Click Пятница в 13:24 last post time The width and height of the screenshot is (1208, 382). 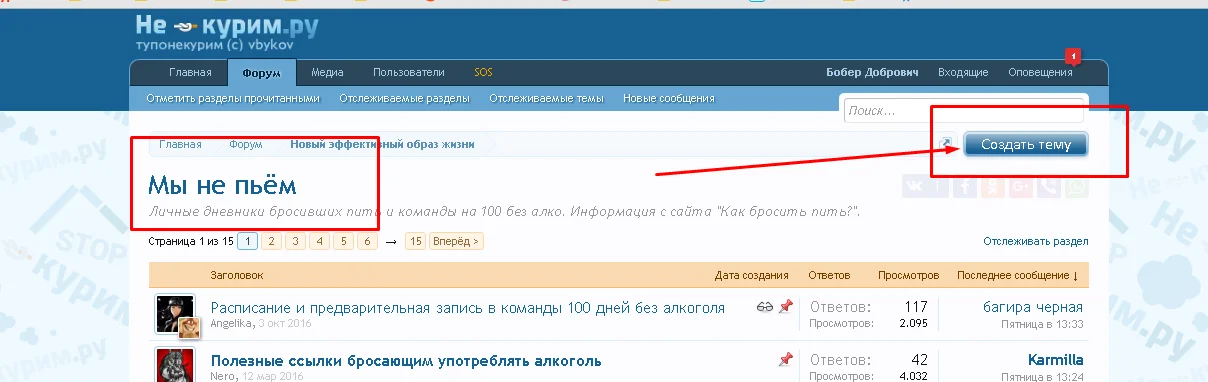coord(1042,378)
